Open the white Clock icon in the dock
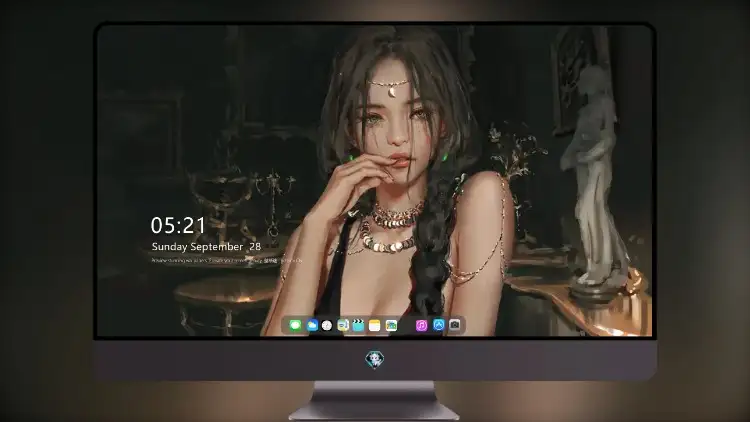750x422 pixels. point(327,325)
